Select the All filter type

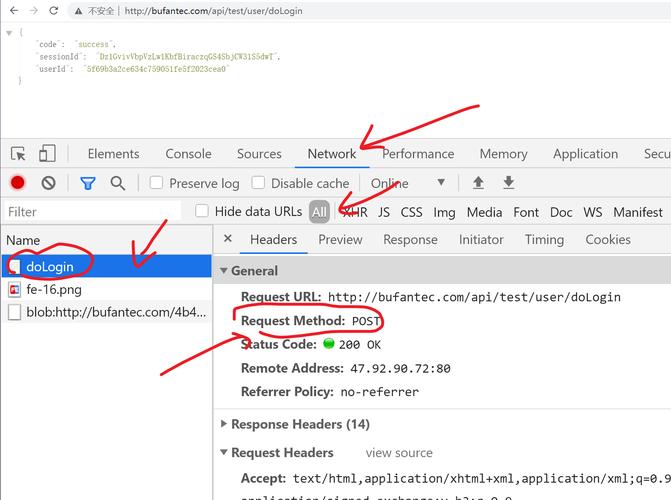319,212
